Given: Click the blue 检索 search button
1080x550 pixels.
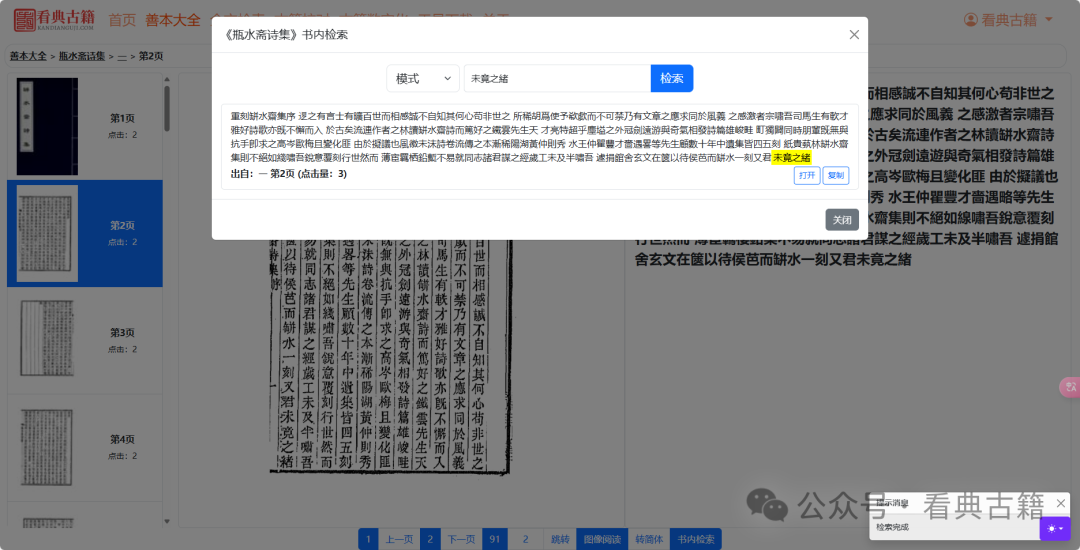Looking at the screenshot, I should [x=672, y=78].
